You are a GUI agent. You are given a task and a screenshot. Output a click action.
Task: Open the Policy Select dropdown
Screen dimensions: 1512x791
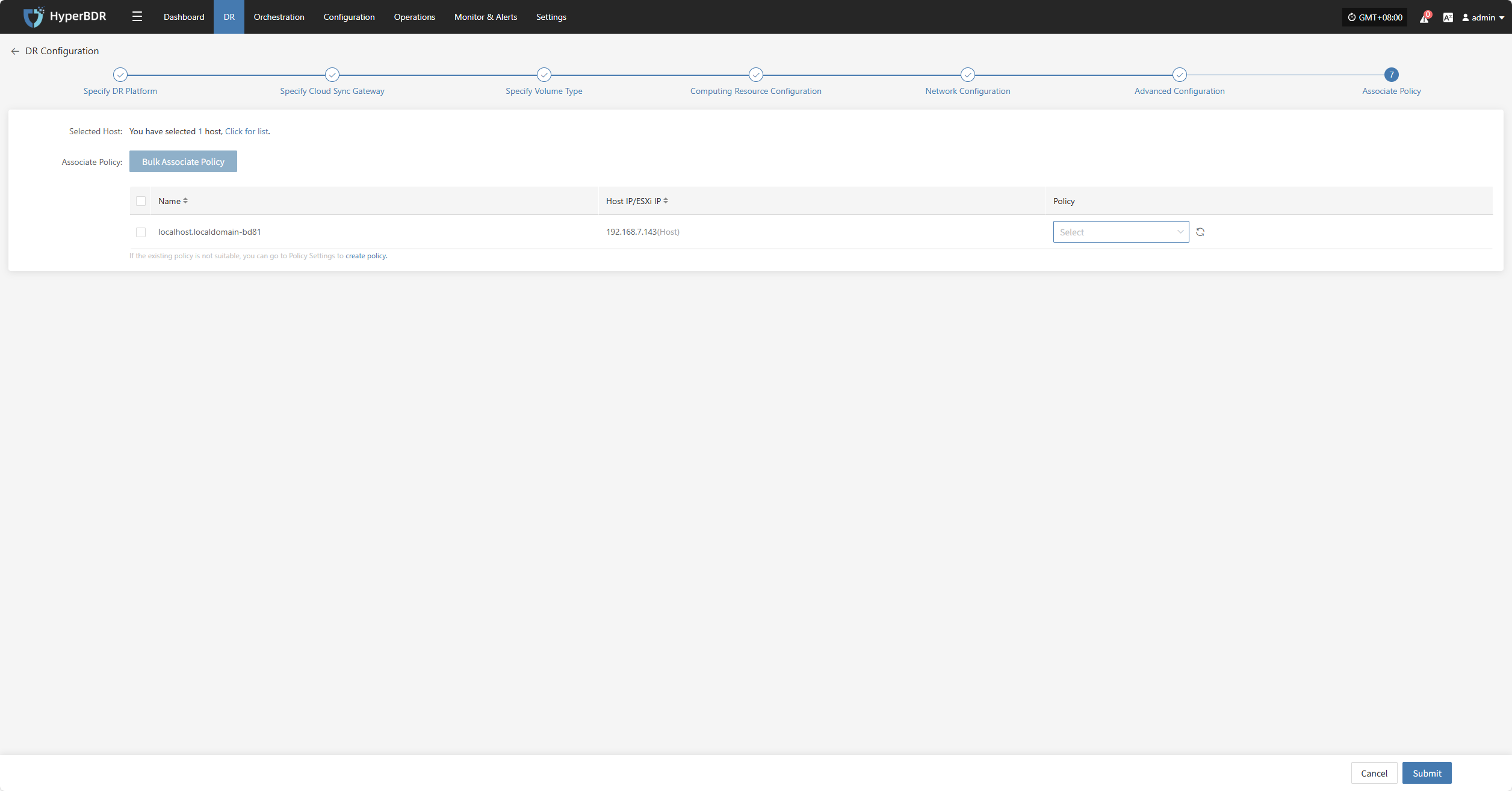[x=1121, y=232]
